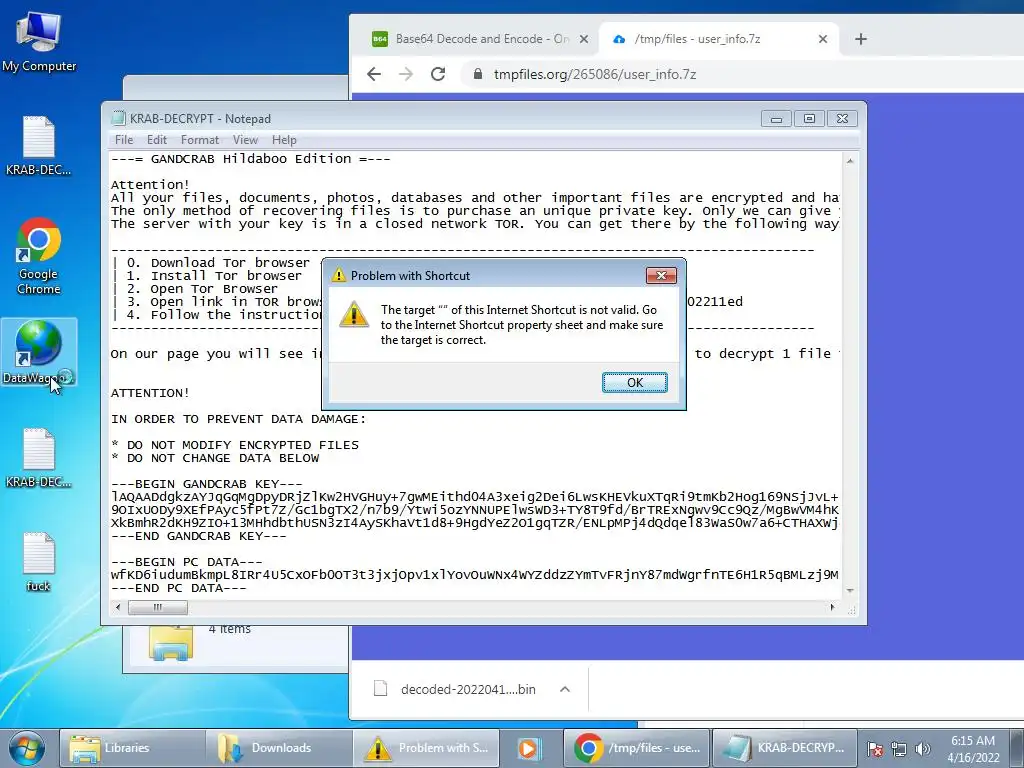This screenshot has width=1024, height=768.
Task: Select the 'fuck' text file on desktop
Action: (x=39, y=562)
